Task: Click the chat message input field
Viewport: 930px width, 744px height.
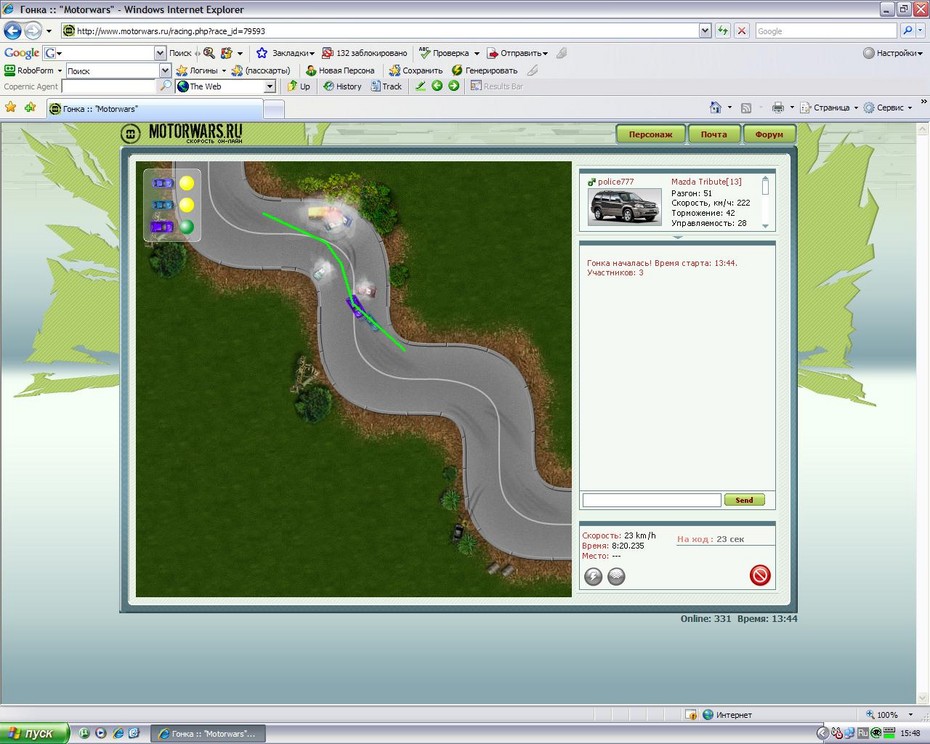Action: click(x=652, y=500)
